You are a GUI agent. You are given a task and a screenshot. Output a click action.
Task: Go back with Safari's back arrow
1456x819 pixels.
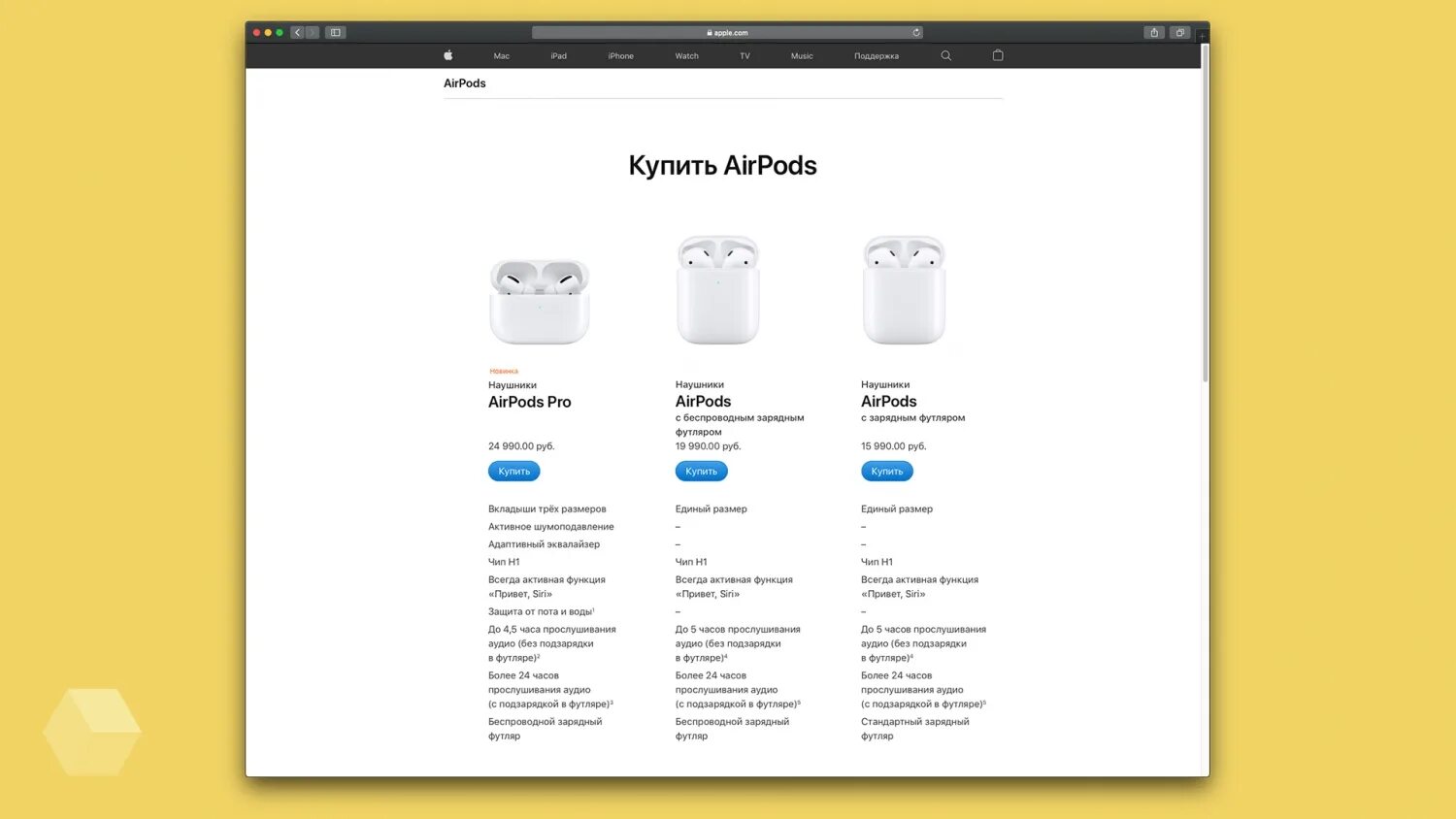pyautogui.click(x=298, y=32)
